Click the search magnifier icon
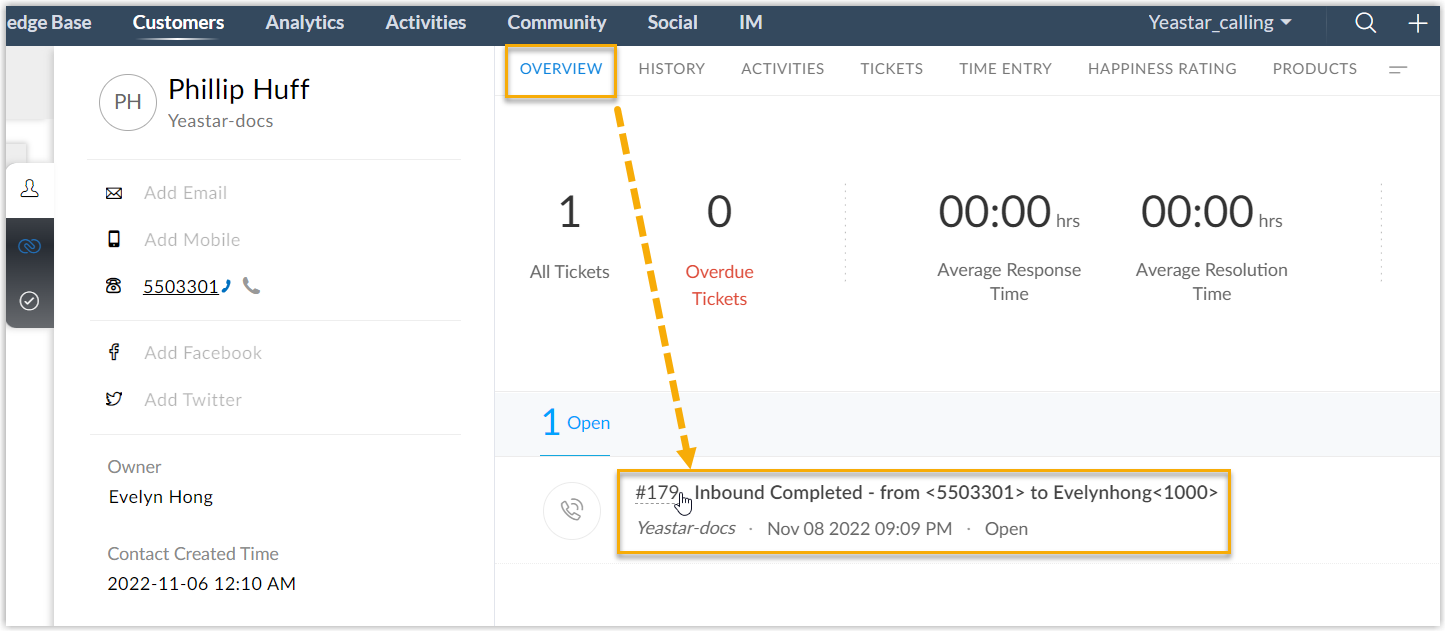 click(1365, 23)
